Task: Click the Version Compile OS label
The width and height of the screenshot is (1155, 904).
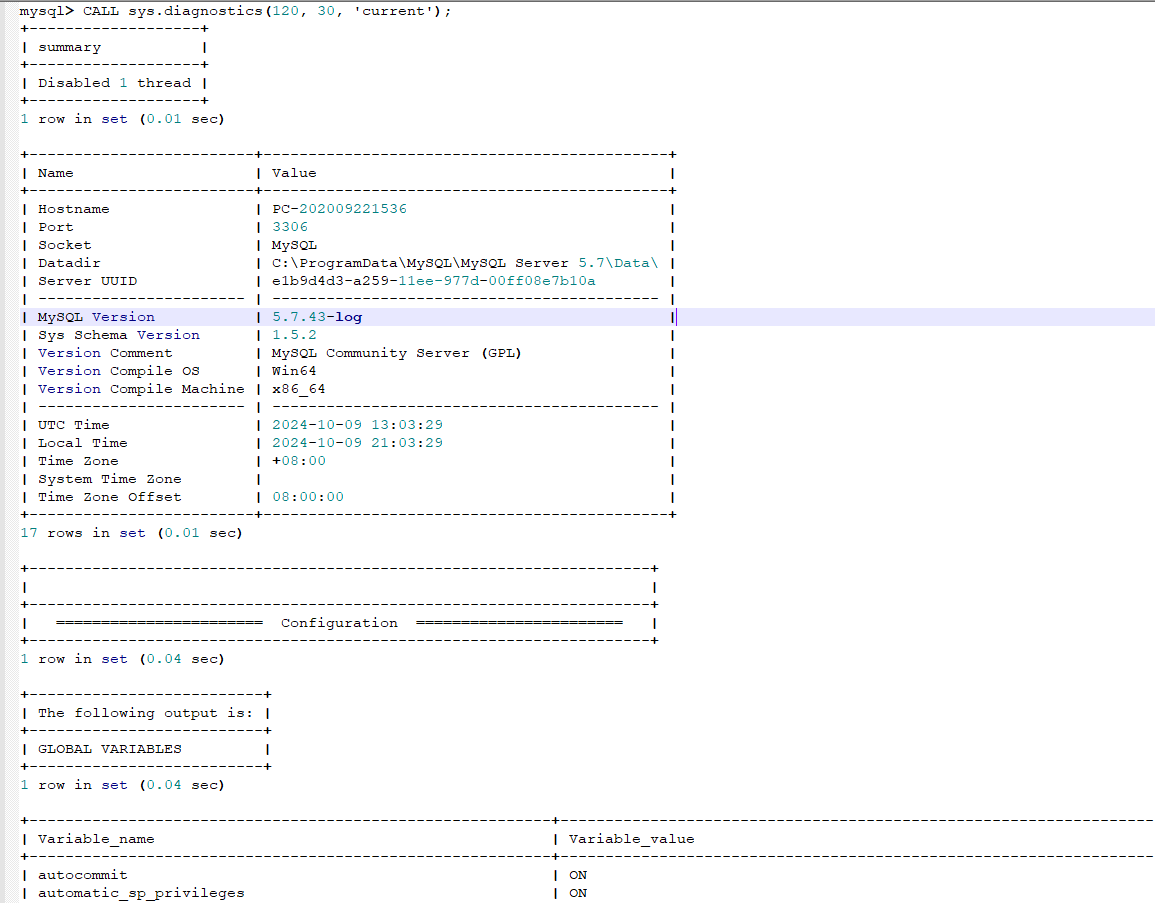Action: (119, 371)
